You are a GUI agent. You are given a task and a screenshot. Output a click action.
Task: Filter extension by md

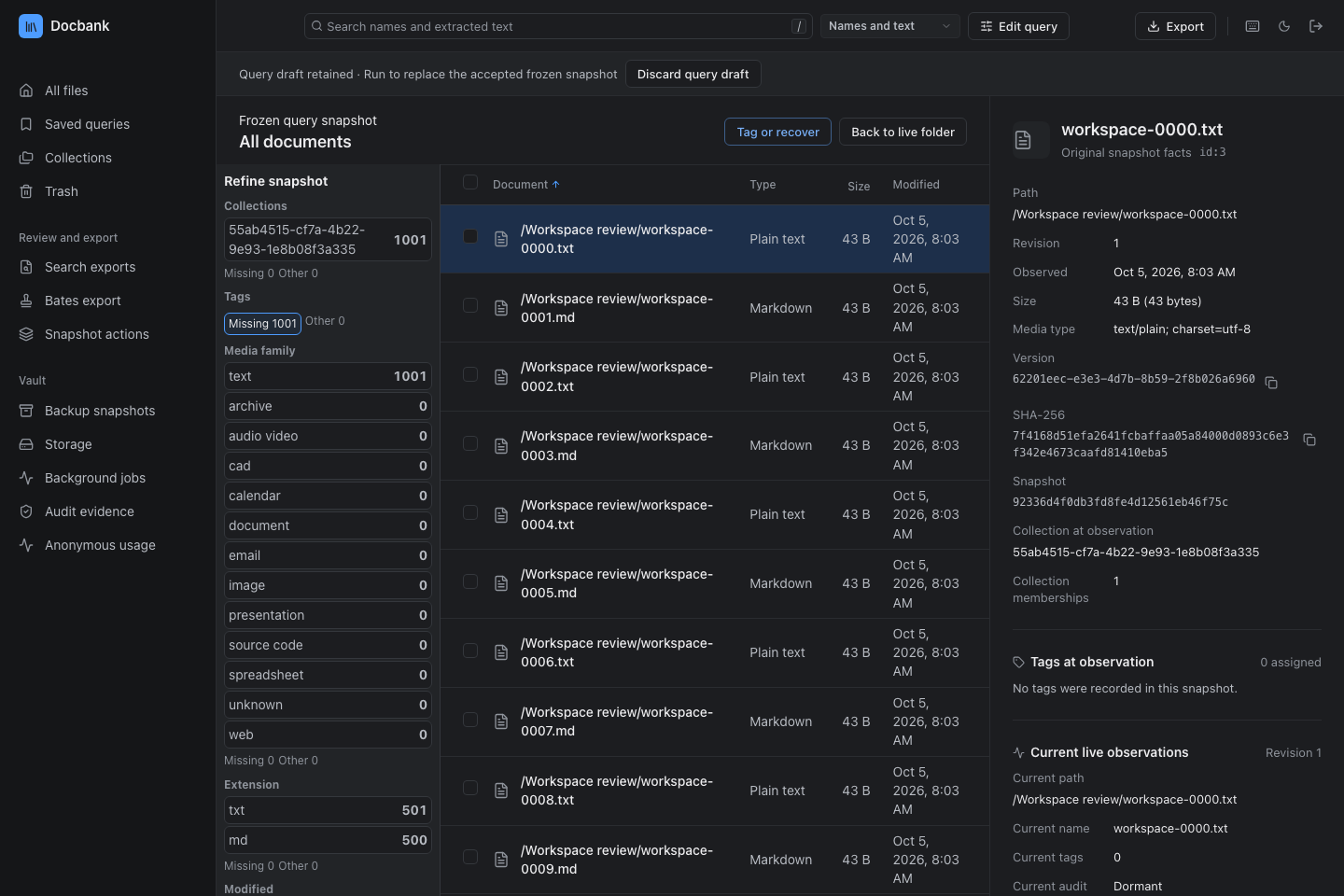pos(328,840)
